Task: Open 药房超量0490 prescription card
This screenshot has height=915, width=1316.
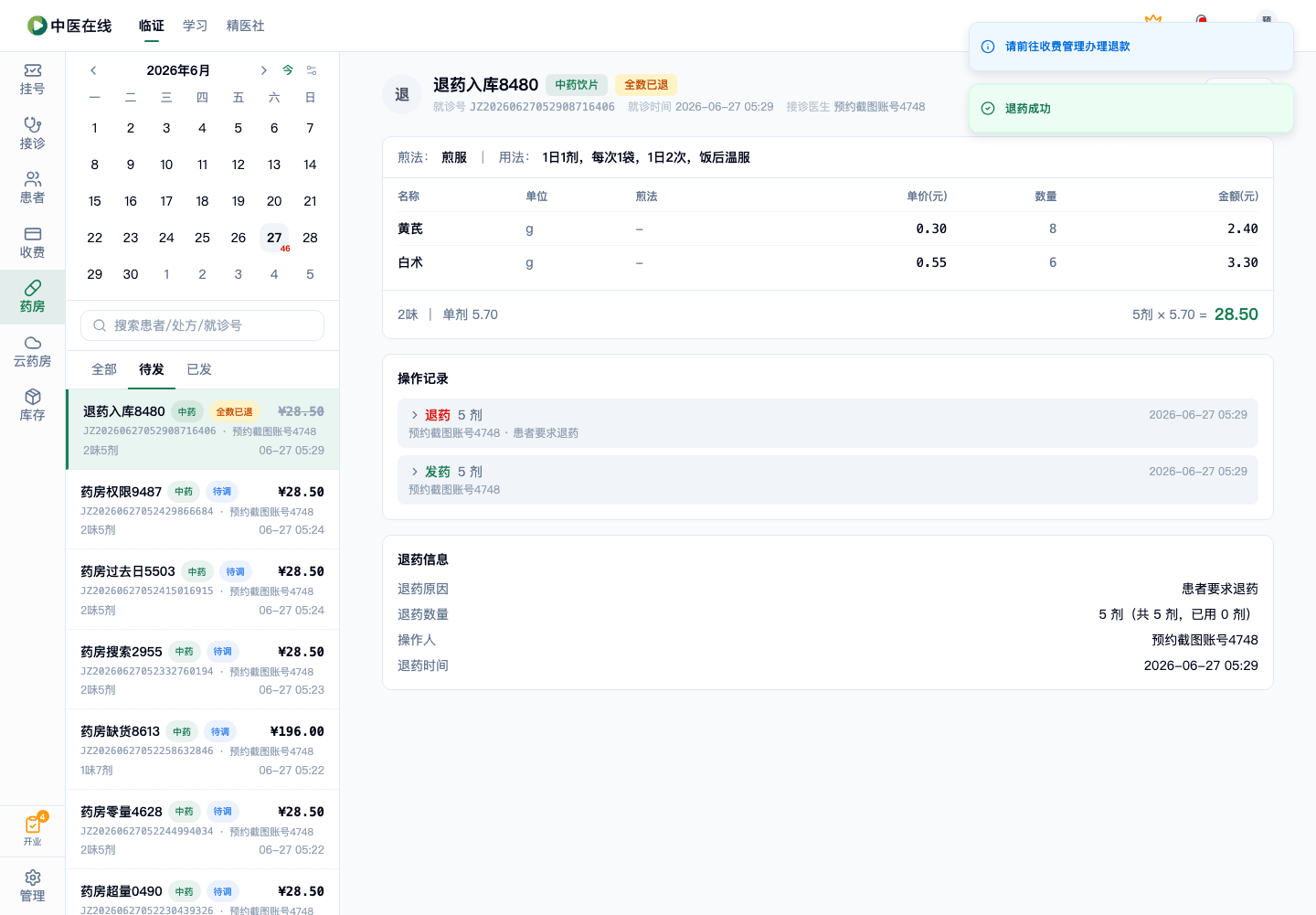Action: (203, 893)
